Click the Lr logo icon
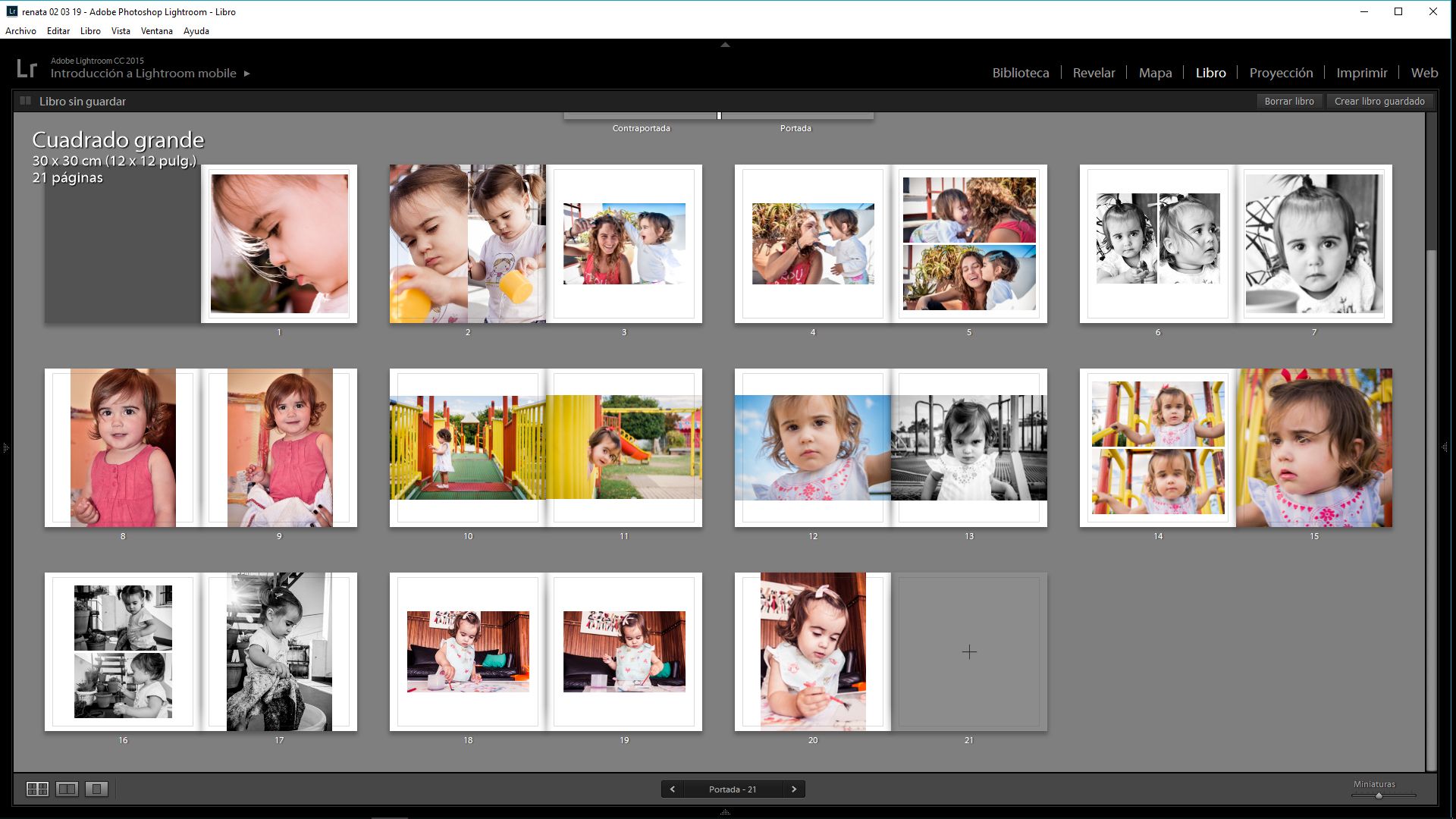The width and height of the screenshot is (1456, 819). [x=27, y=68]
